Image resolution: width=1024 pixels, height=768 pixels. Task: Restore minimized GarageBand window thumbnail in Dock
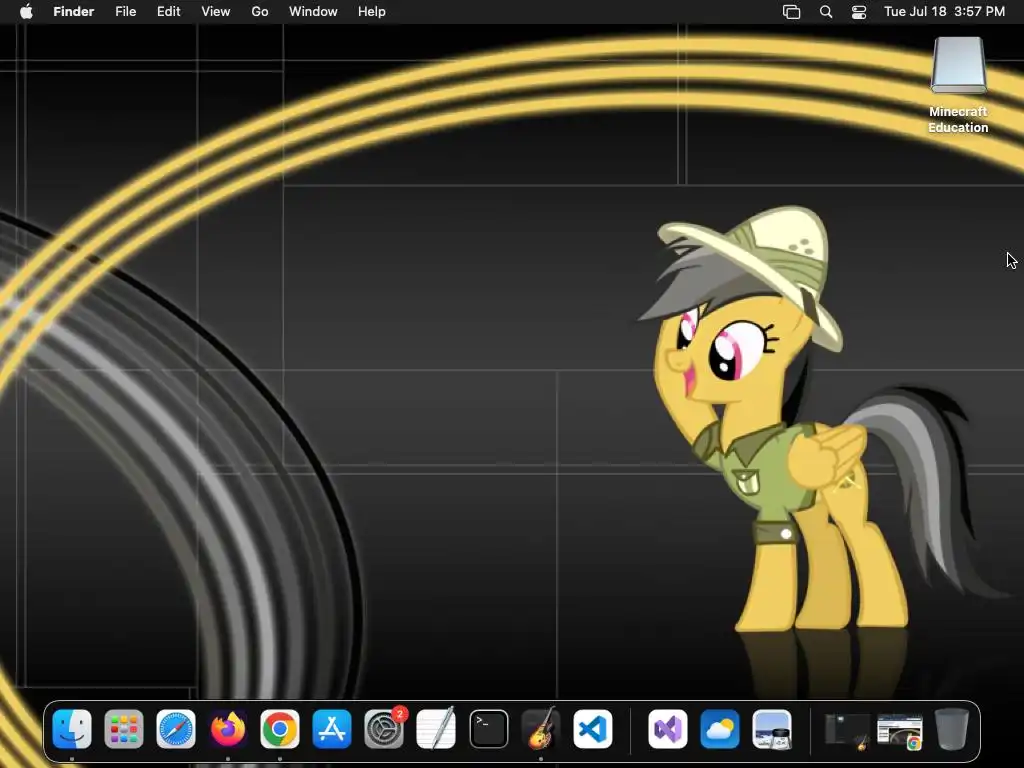(x=847, y=730)
